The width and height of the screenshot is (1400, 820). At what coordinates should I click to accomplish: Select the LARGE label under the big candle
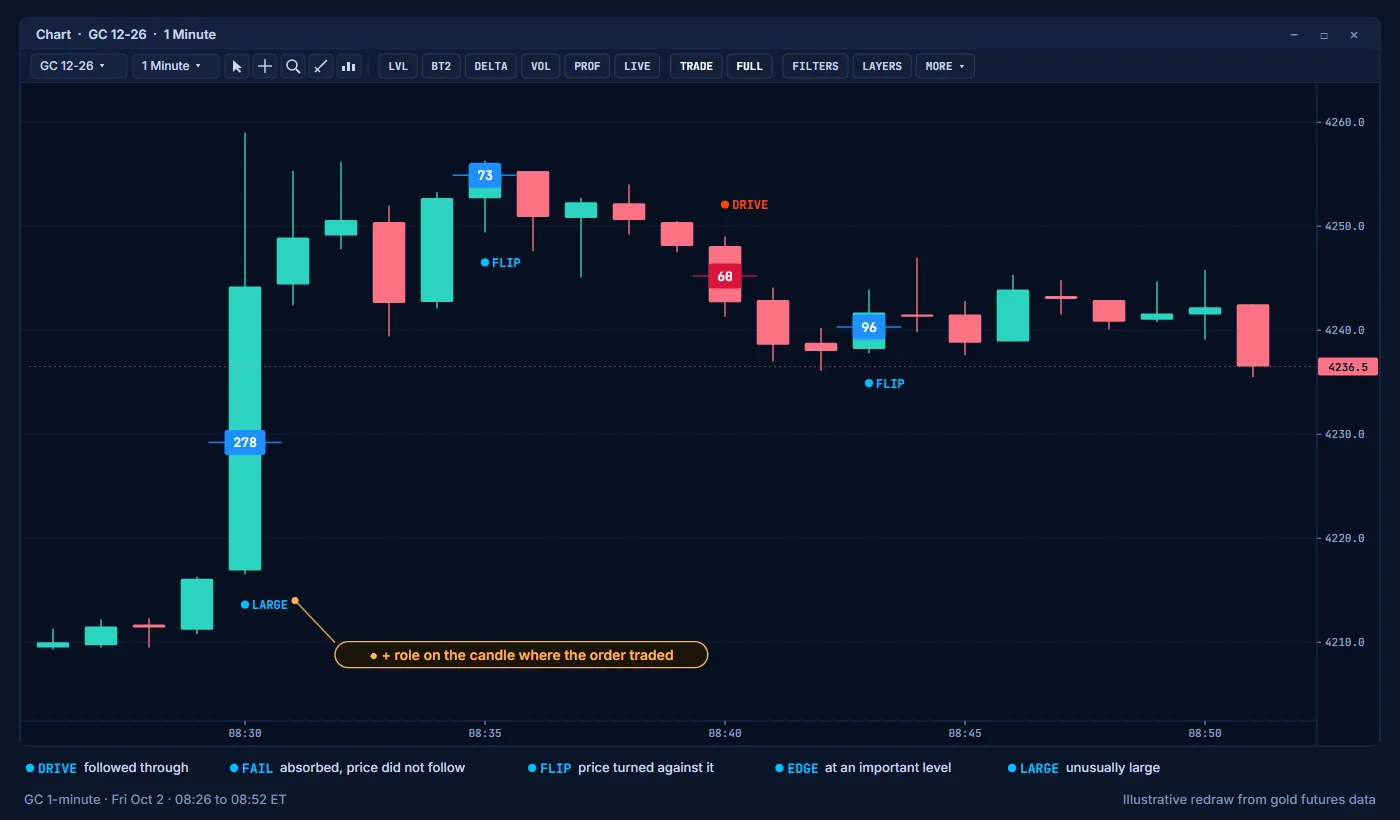[x=264, y=605]
